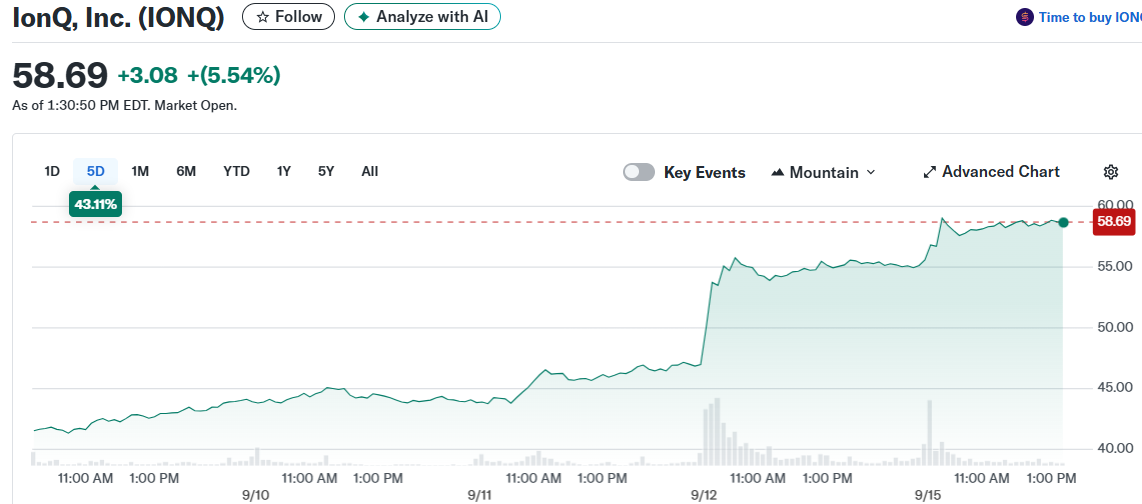Click the 9/15 date label

(929, 495)
